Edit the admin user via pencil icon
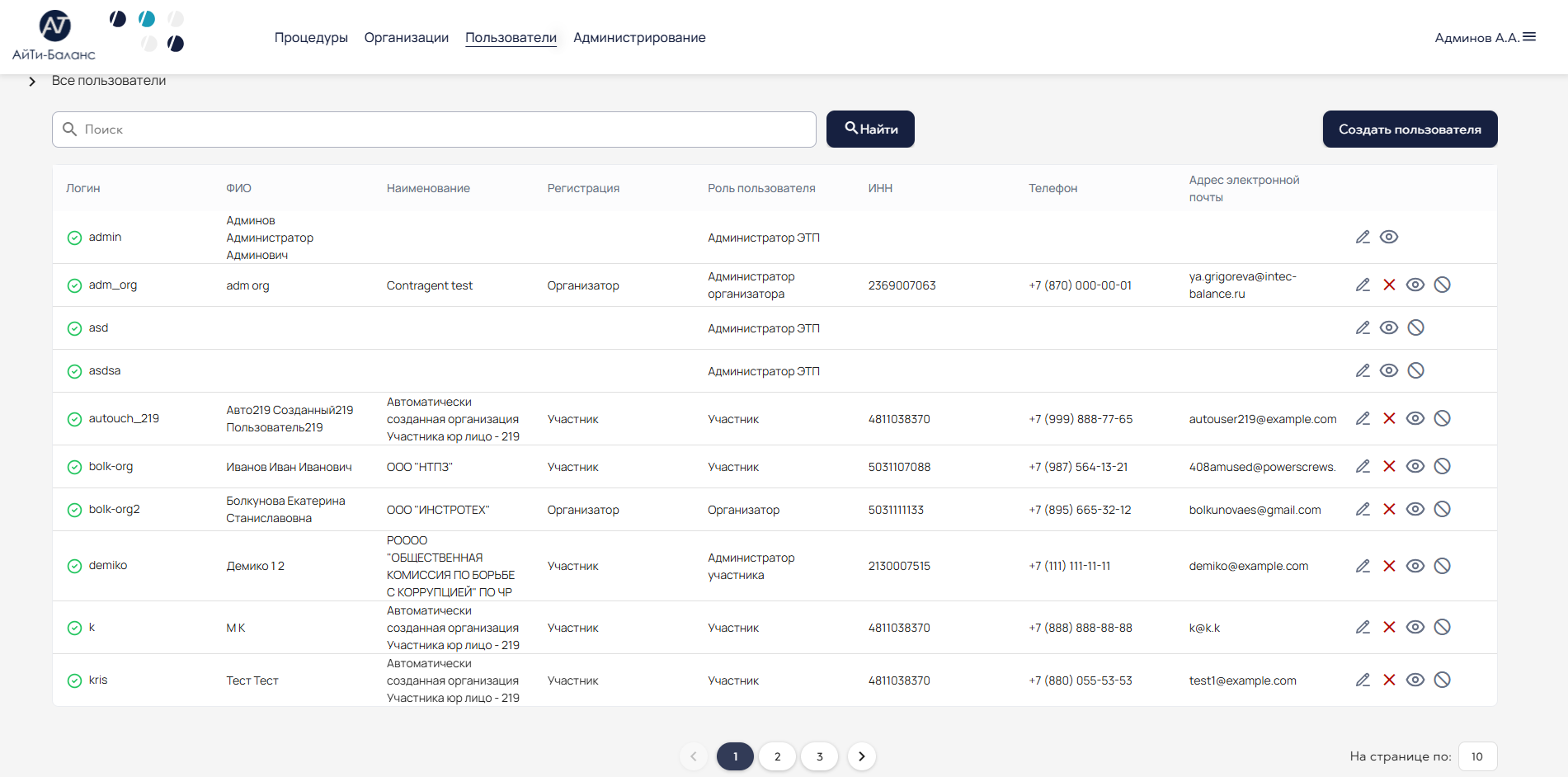This screenshot has height=777, width=1568. pos(1363,237)
